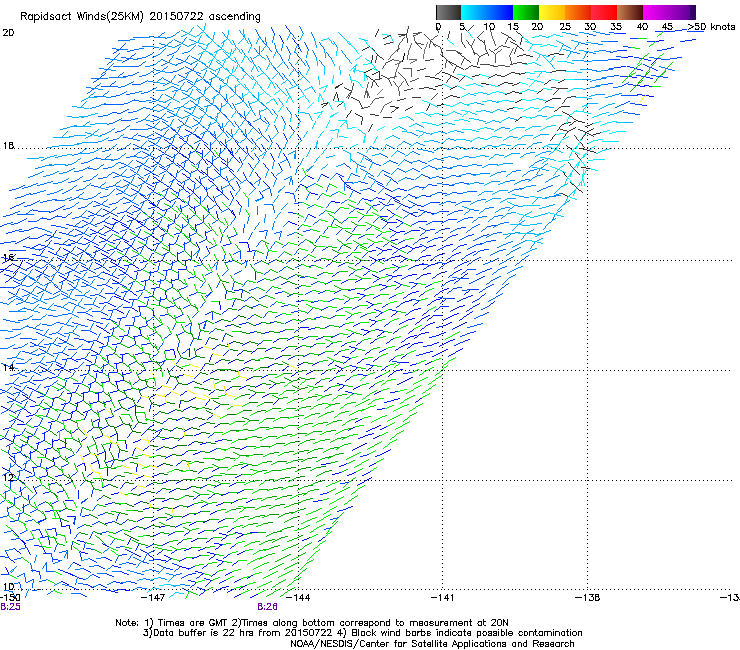
Task: Click the dark blue 10-15 knots legend color
Action: 500,12
